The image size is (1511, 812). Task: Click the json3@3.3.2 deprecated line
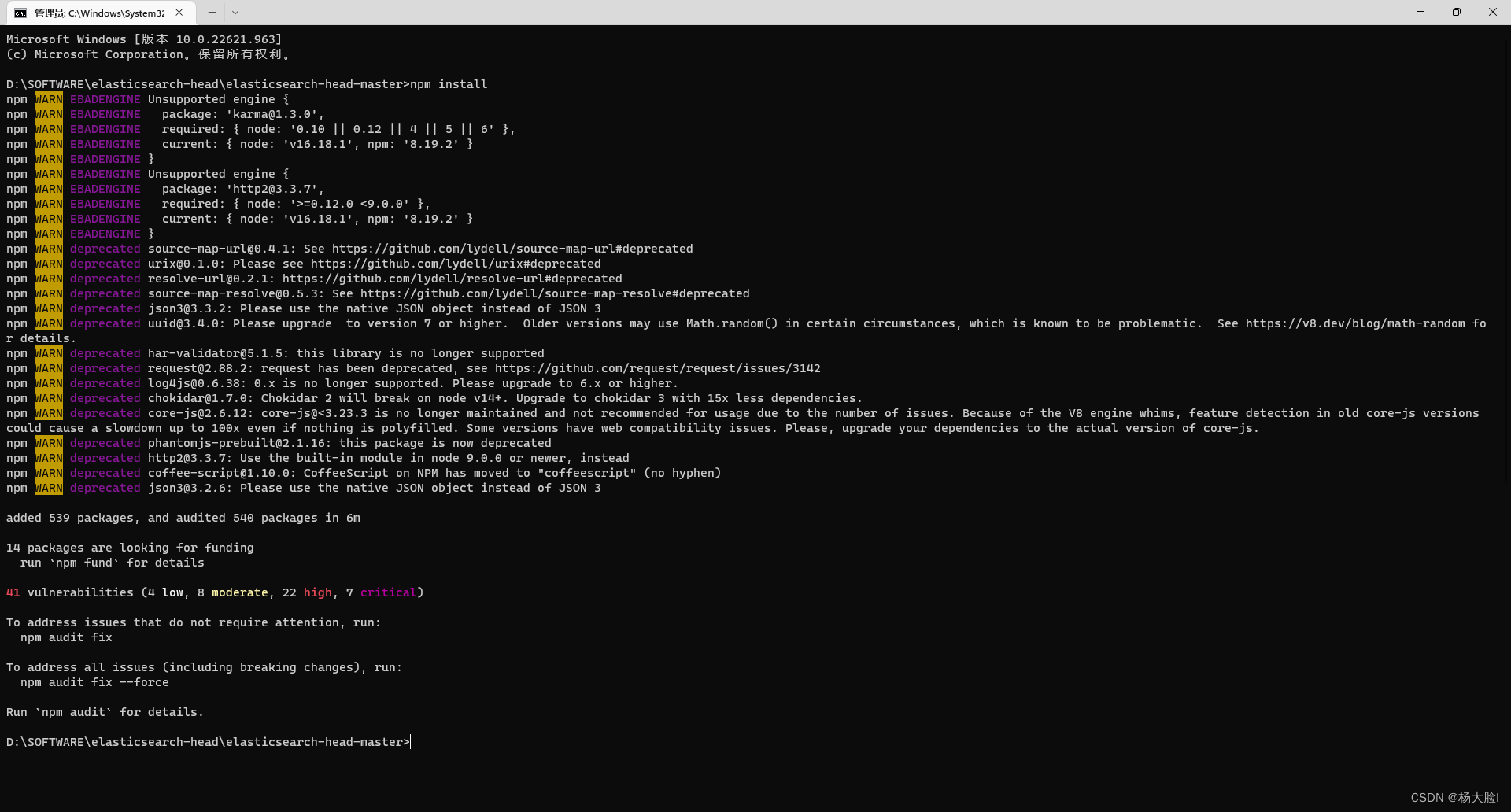click(x=304, y=308)
